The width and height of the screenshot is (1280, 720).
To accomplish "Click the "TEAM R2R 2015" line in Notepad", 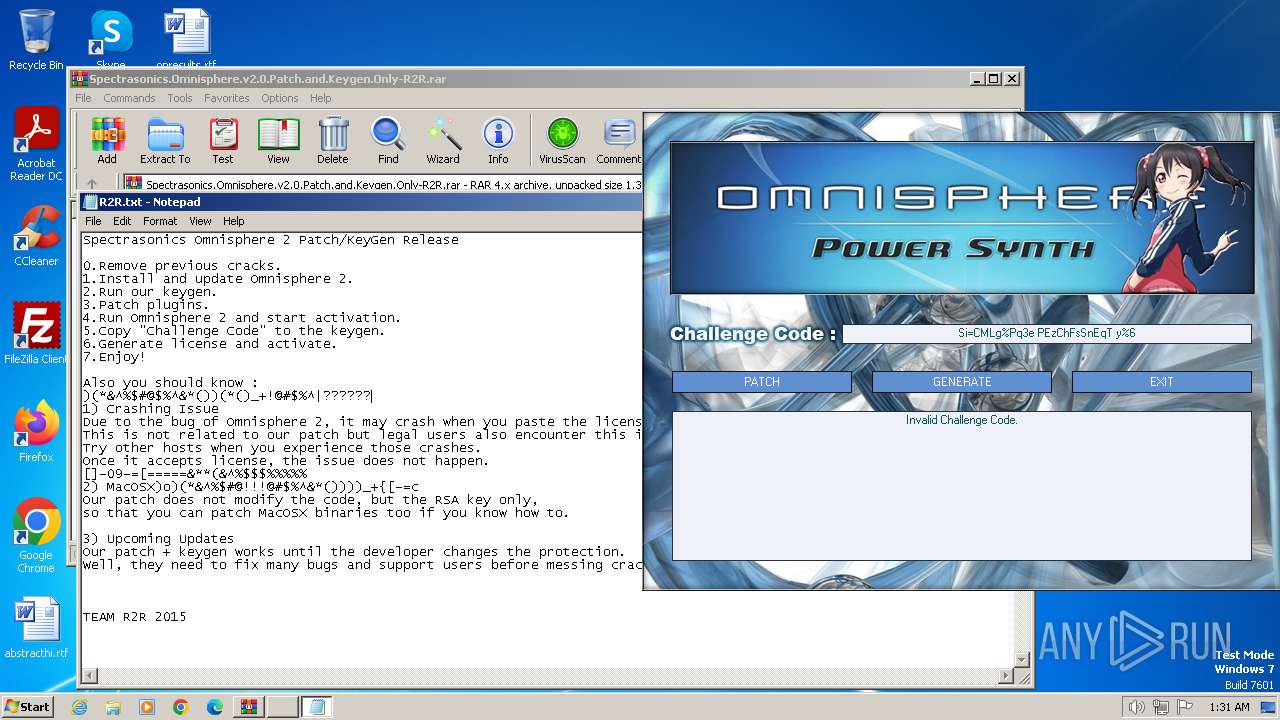I will pyautogui.click(x=134, y=617).
